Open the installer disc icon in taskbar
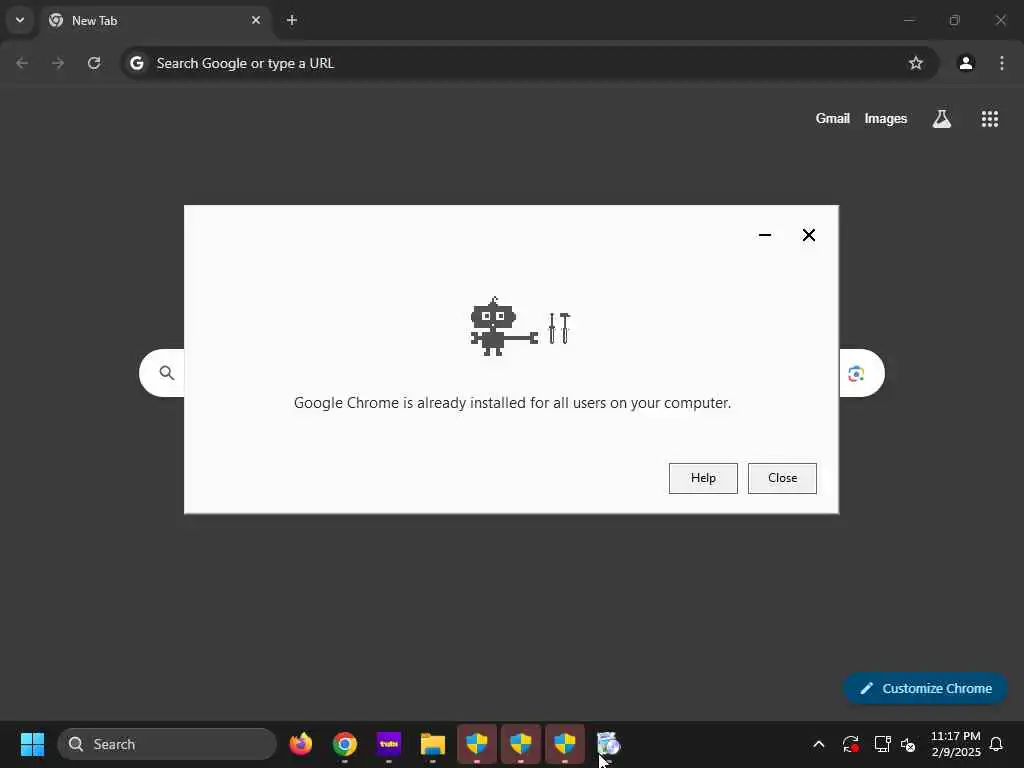 608,744
